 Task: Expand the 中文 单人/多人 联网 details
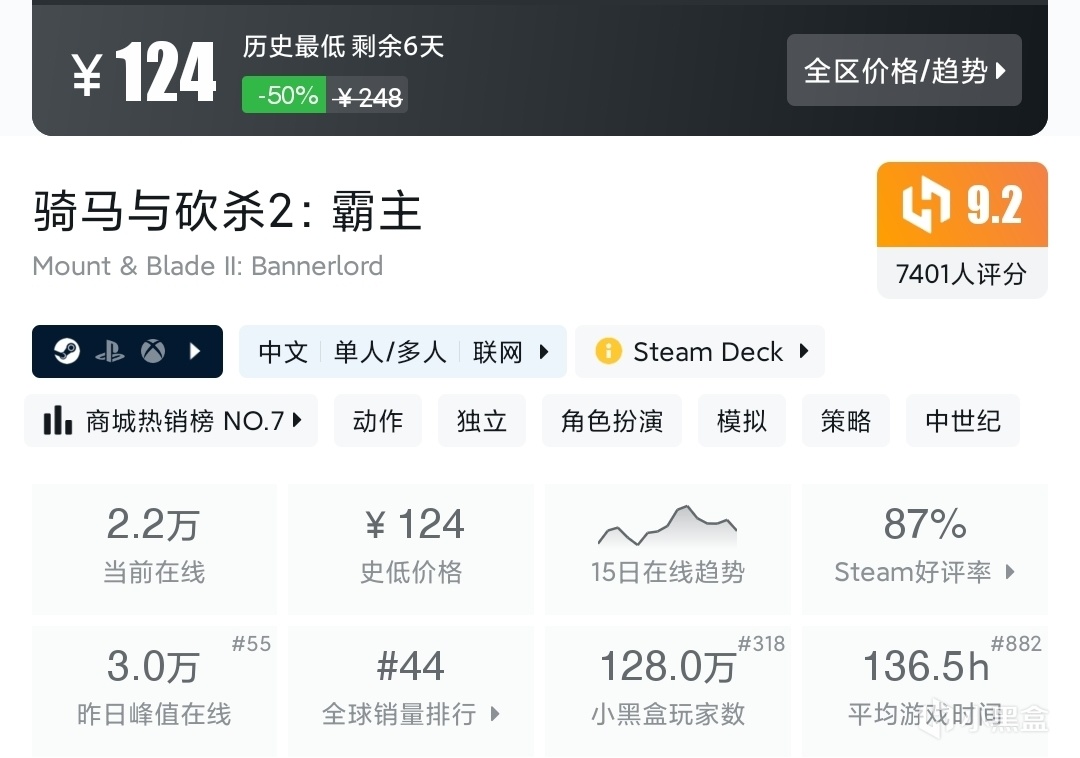[x=402, y=352]
